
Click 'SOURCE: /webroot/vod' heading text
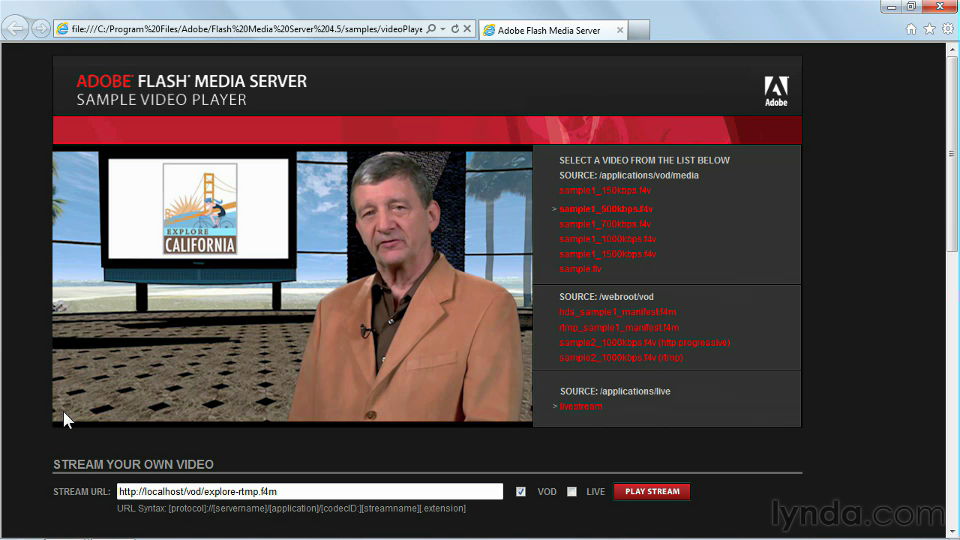606,297
